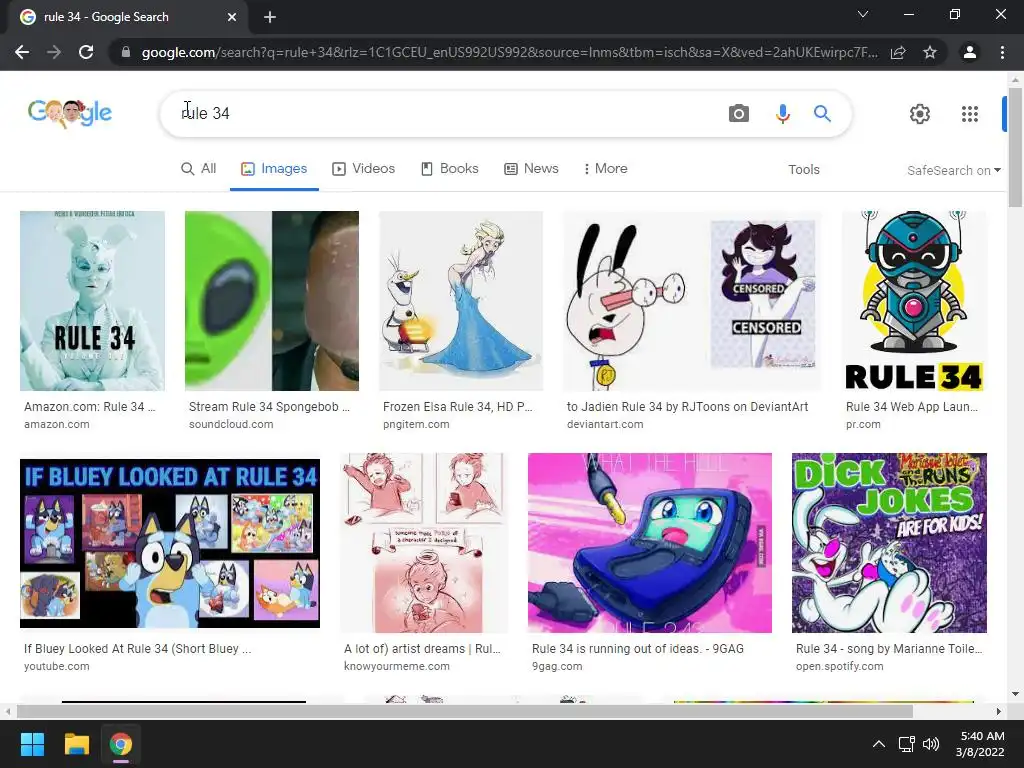Click the deviantart.com source text
The width and height of the screenshot is (1024, 768).
tap(605, 424)
